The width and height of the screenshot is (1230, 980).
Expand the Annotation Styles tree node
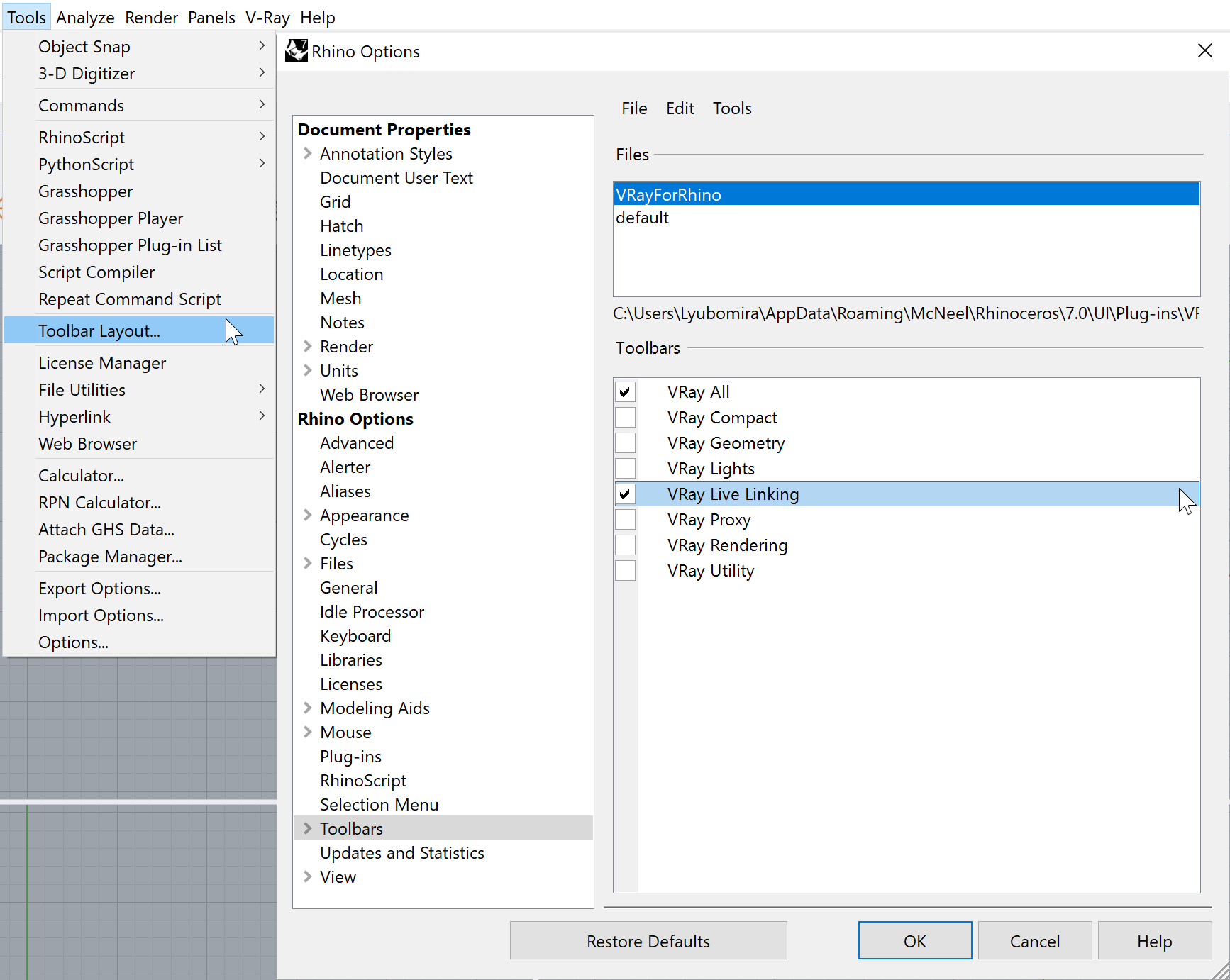[307, 154]
